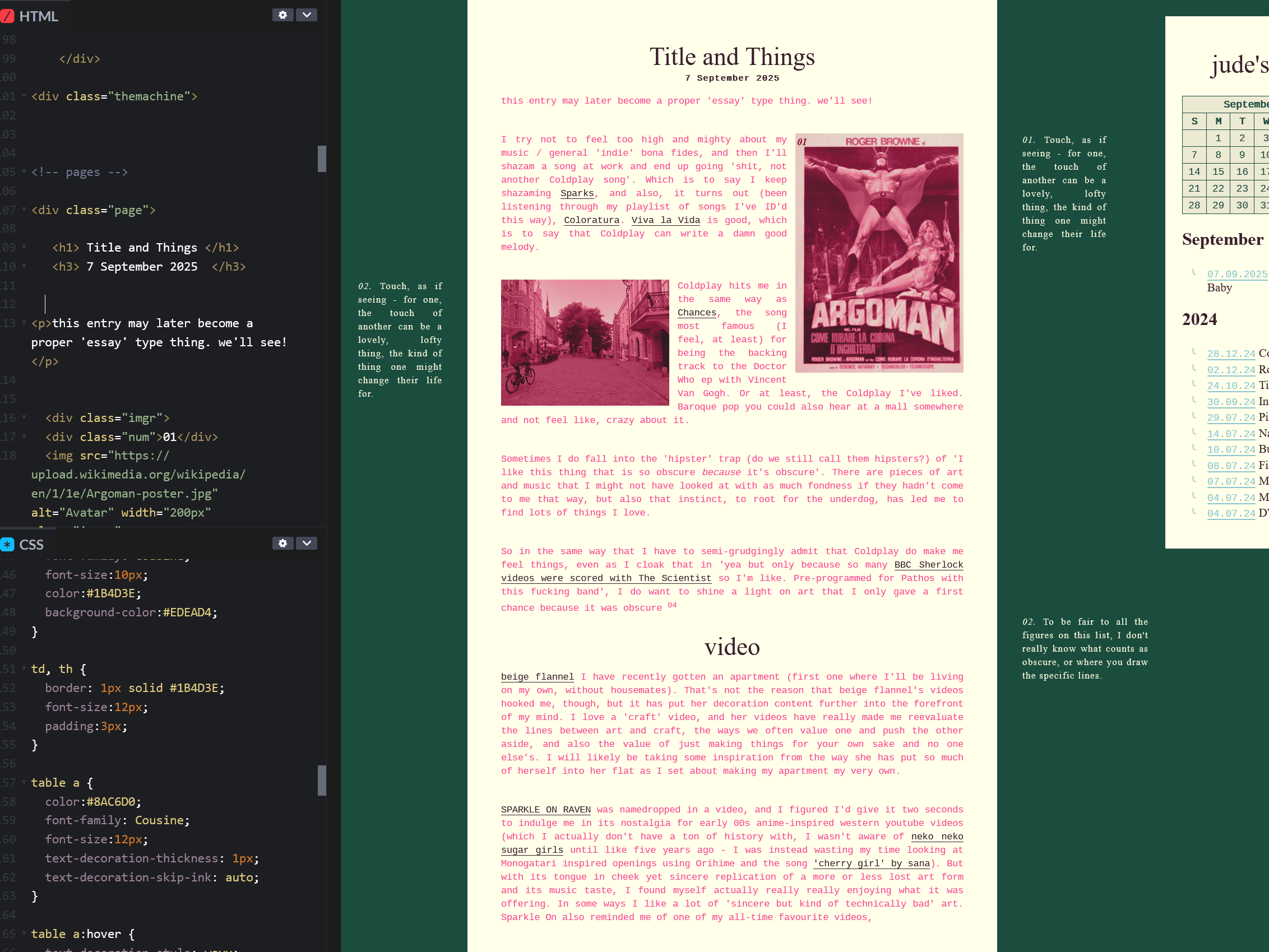Open the Viva la Vida link
The height and width of the screenshot is (952, 1269).
click(665, 220)
